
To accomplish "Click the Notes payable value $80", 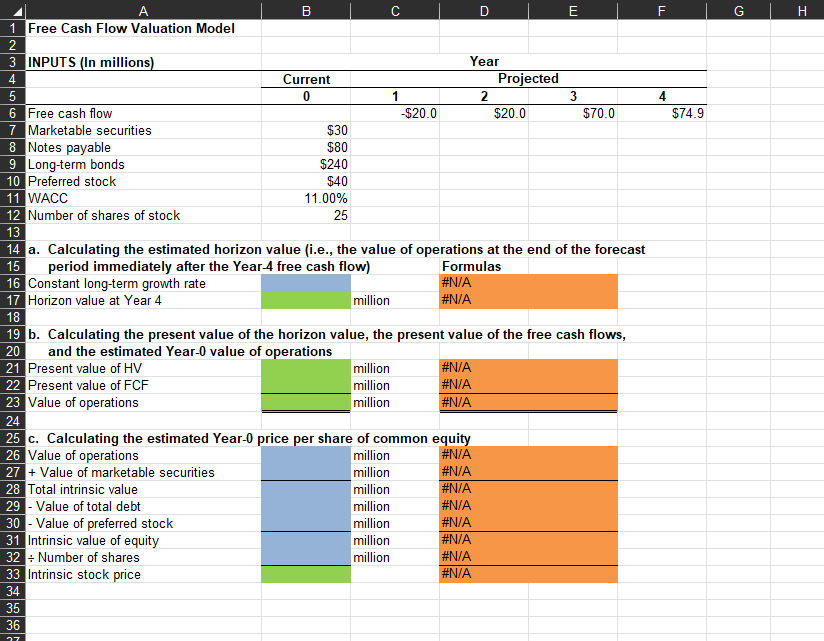I will [306, 147].
